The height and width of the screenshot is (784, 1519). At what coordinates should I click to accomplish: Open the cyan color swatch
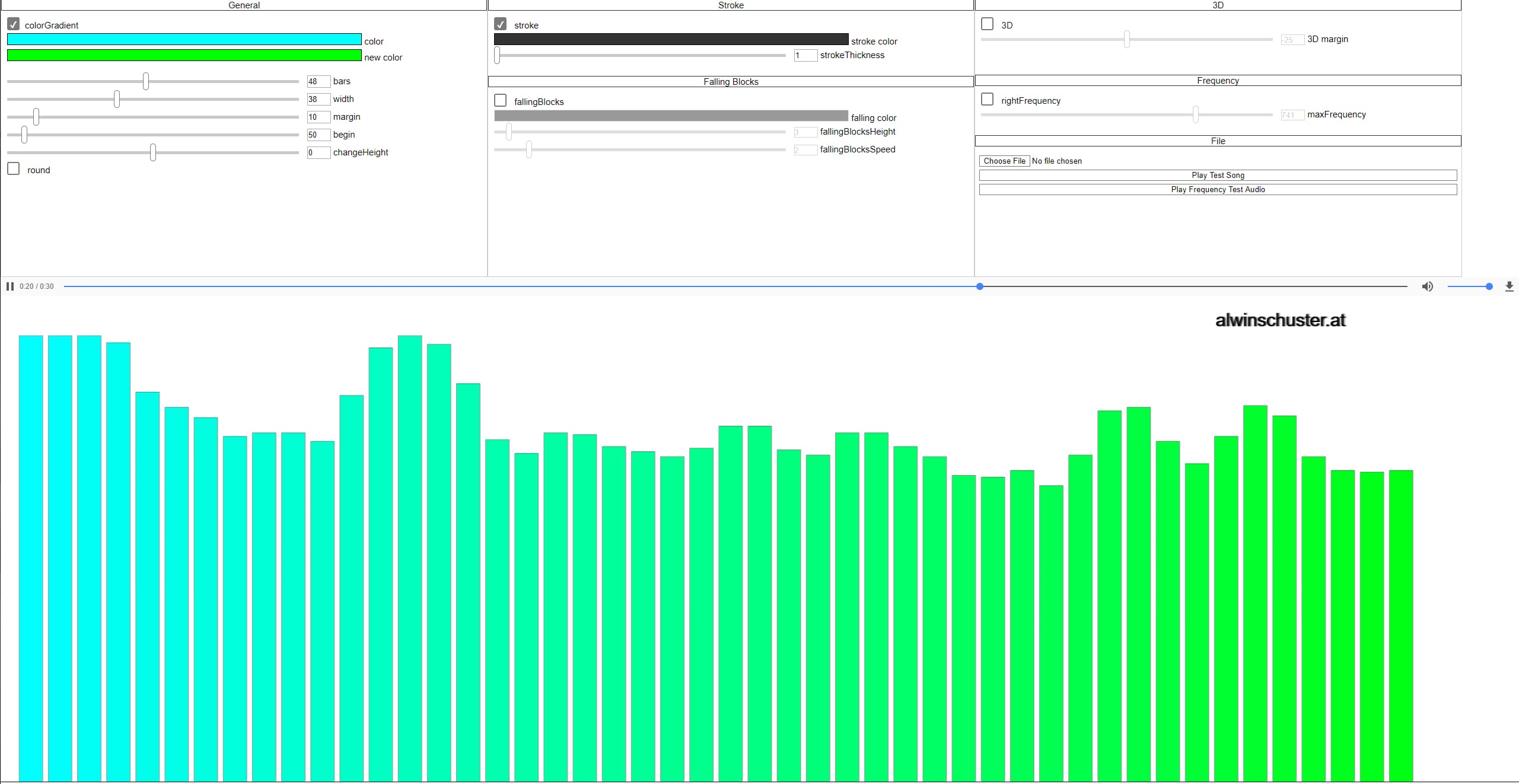[x=184, y=39]
